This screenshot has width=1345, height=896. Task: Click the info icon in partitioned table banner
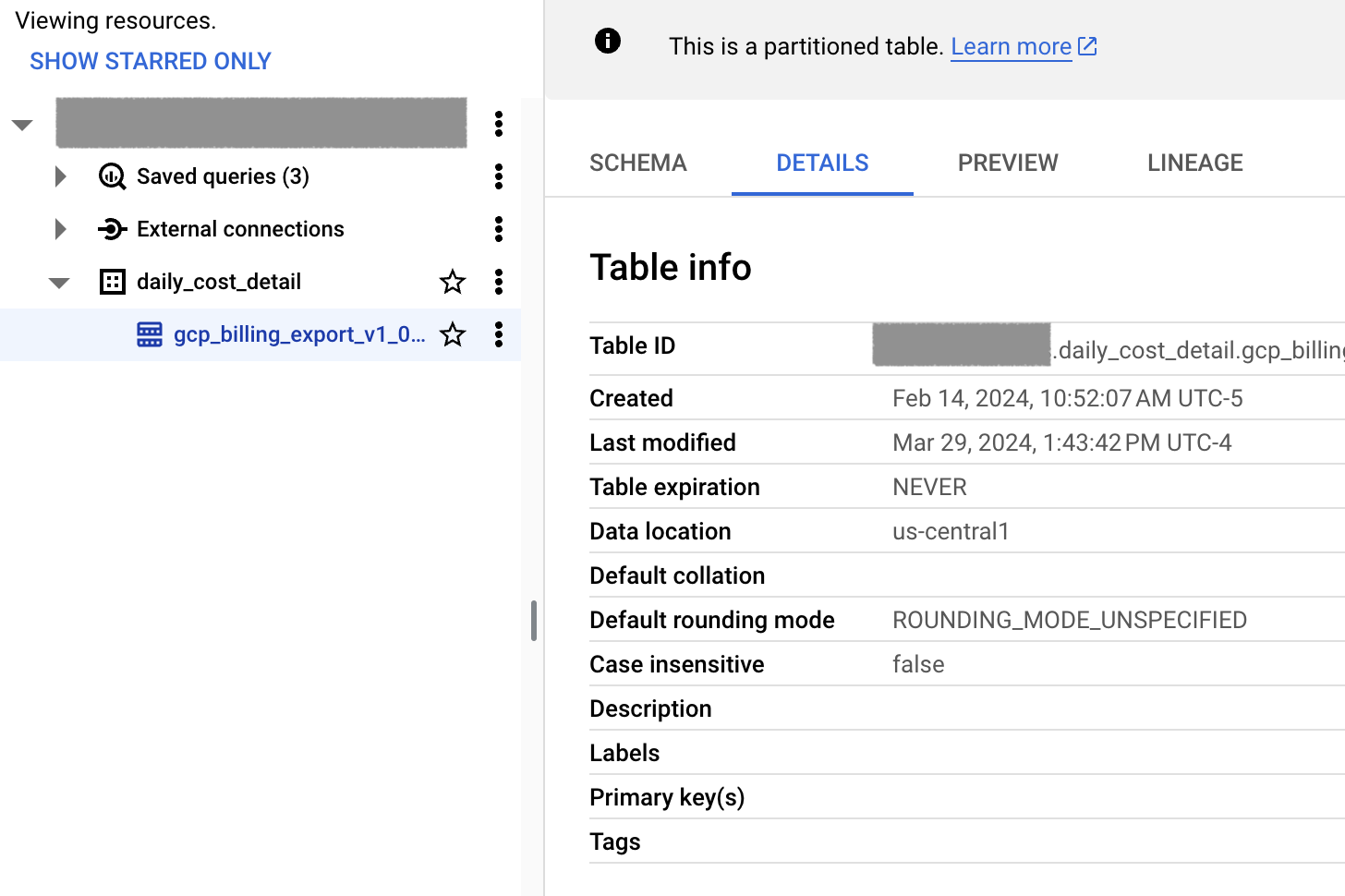click(x=608, y=41)
